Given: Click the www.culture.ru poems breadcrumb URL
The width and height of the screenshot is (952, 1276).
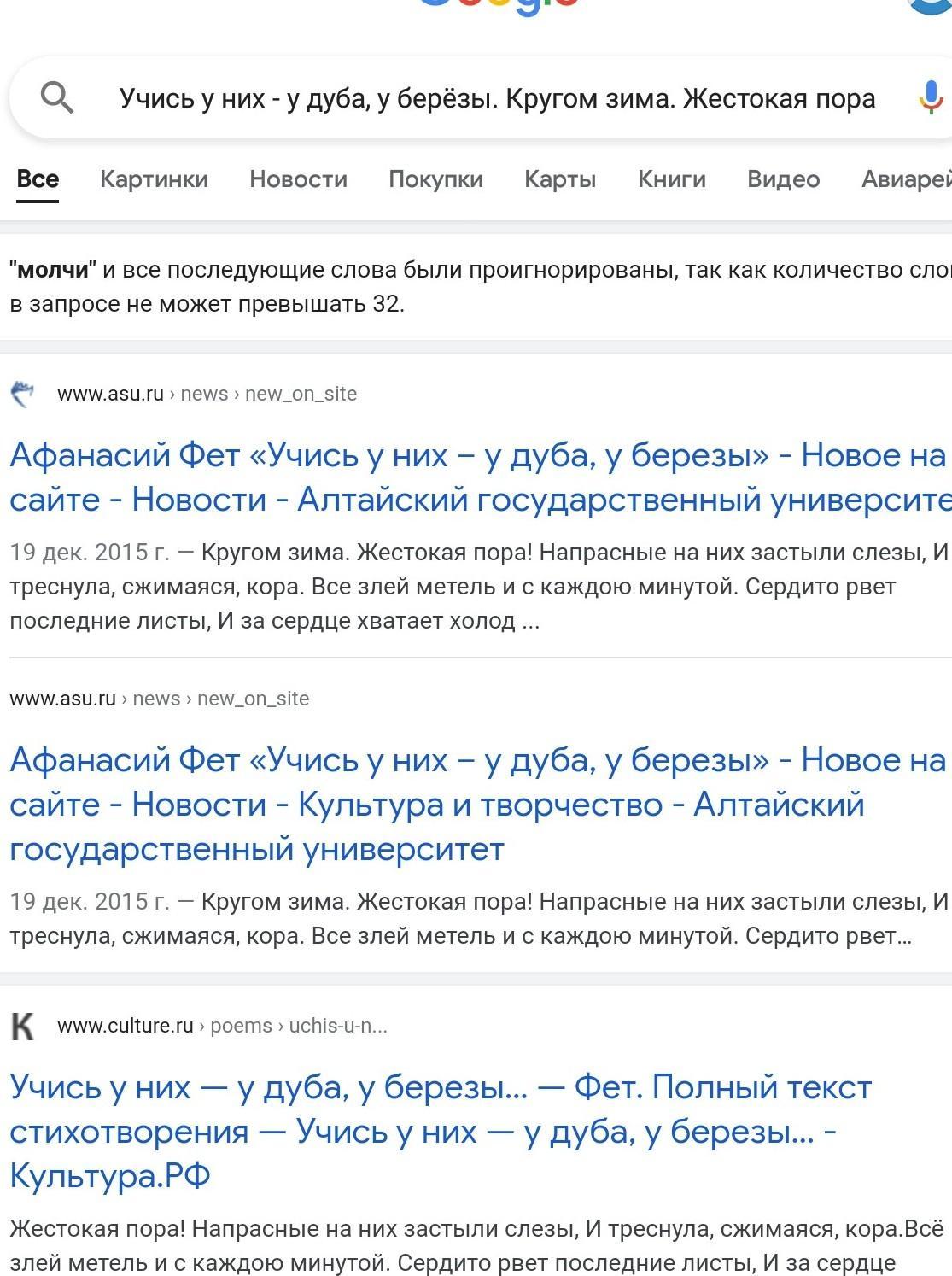Looking at the screenshot, I should click(222, 1026).
